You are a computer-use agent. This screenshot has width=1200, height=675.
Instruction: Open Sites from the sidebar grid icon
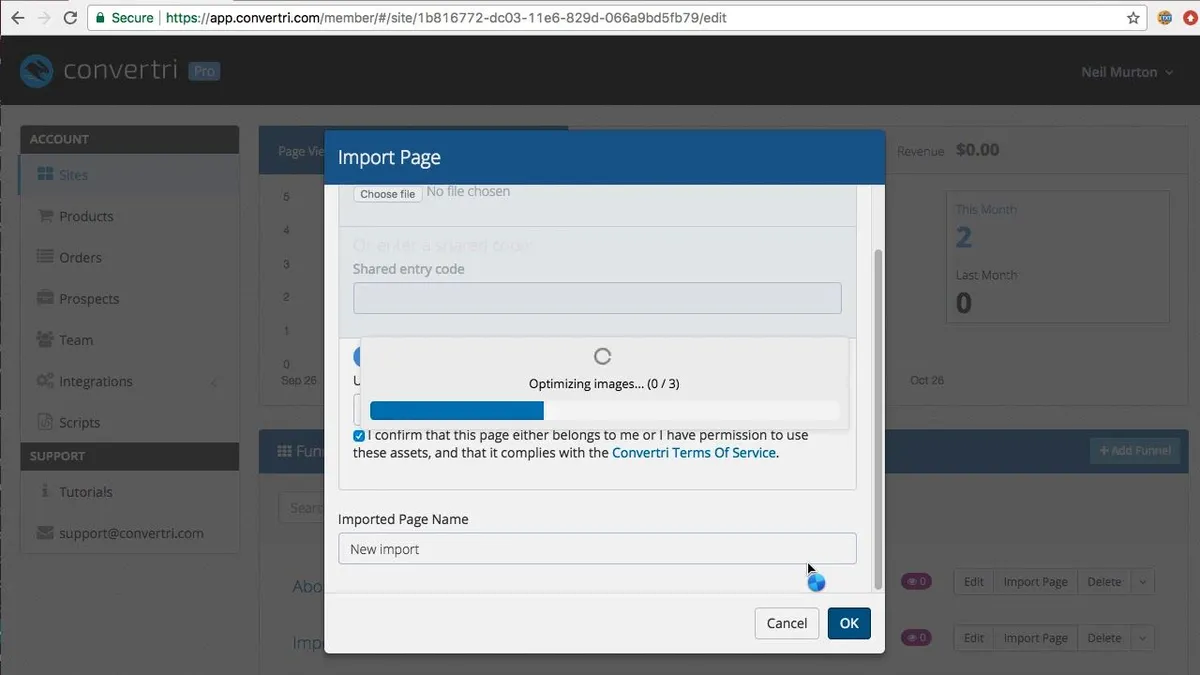coord(45,174)
